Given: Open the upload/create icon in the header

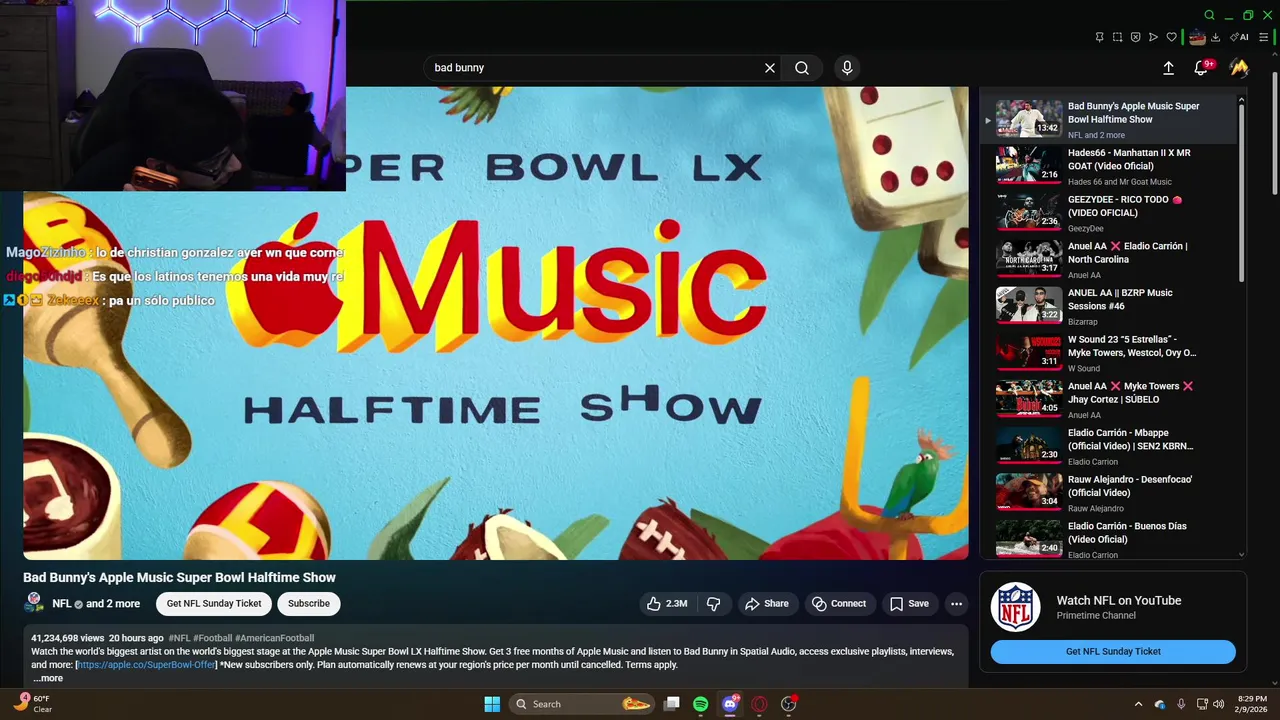Looking at the screenshot, I should pos(1168,68).
